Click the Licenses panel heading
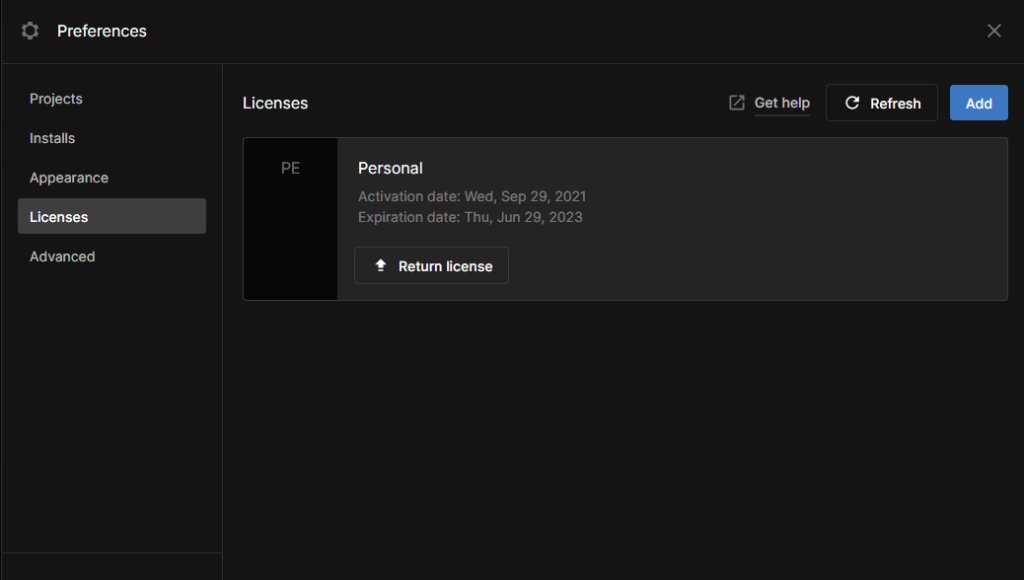The image size is (1024, 580). (275, 103)
